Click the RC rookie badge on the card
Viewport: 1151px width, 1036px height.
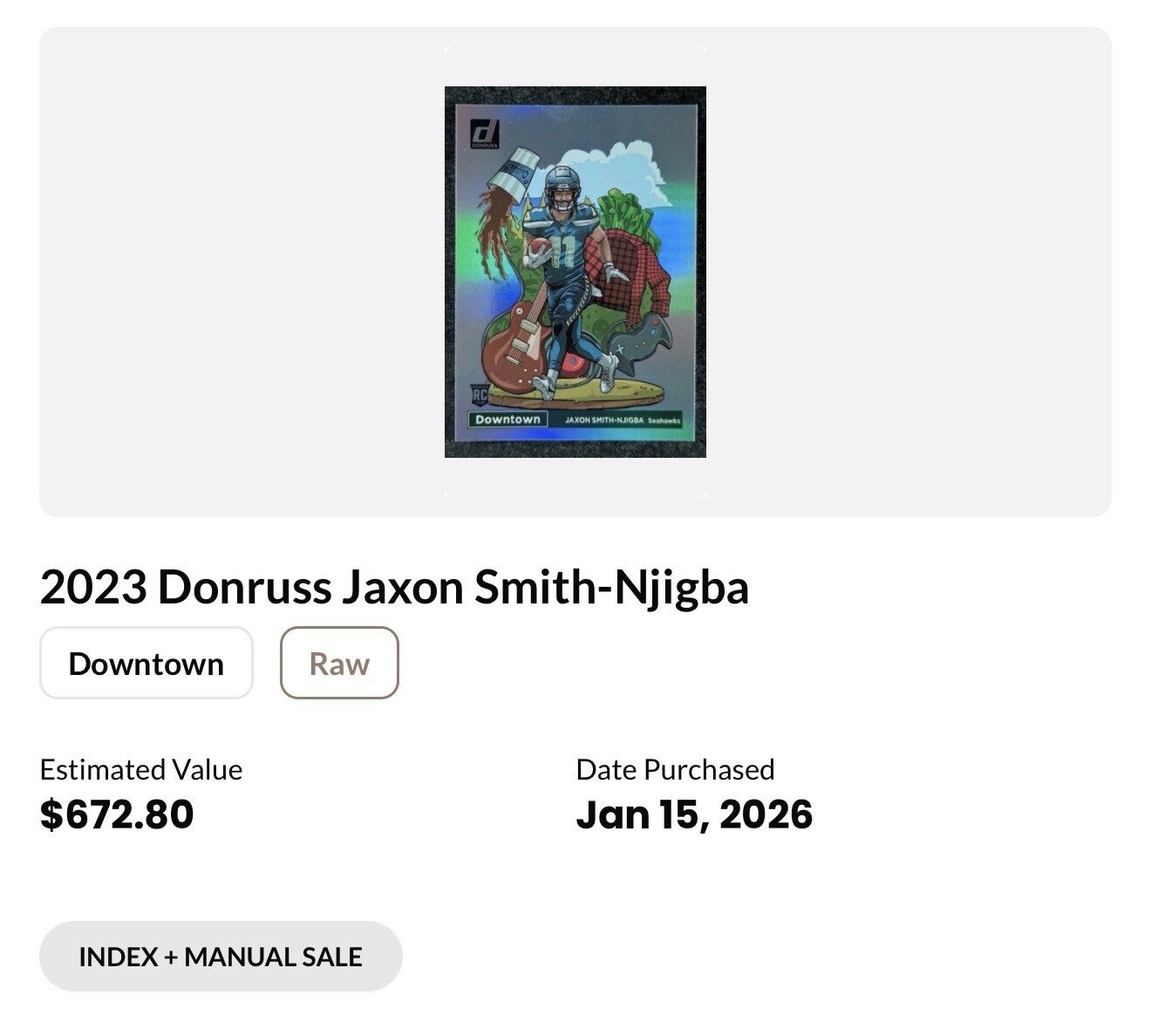(480, 395)
